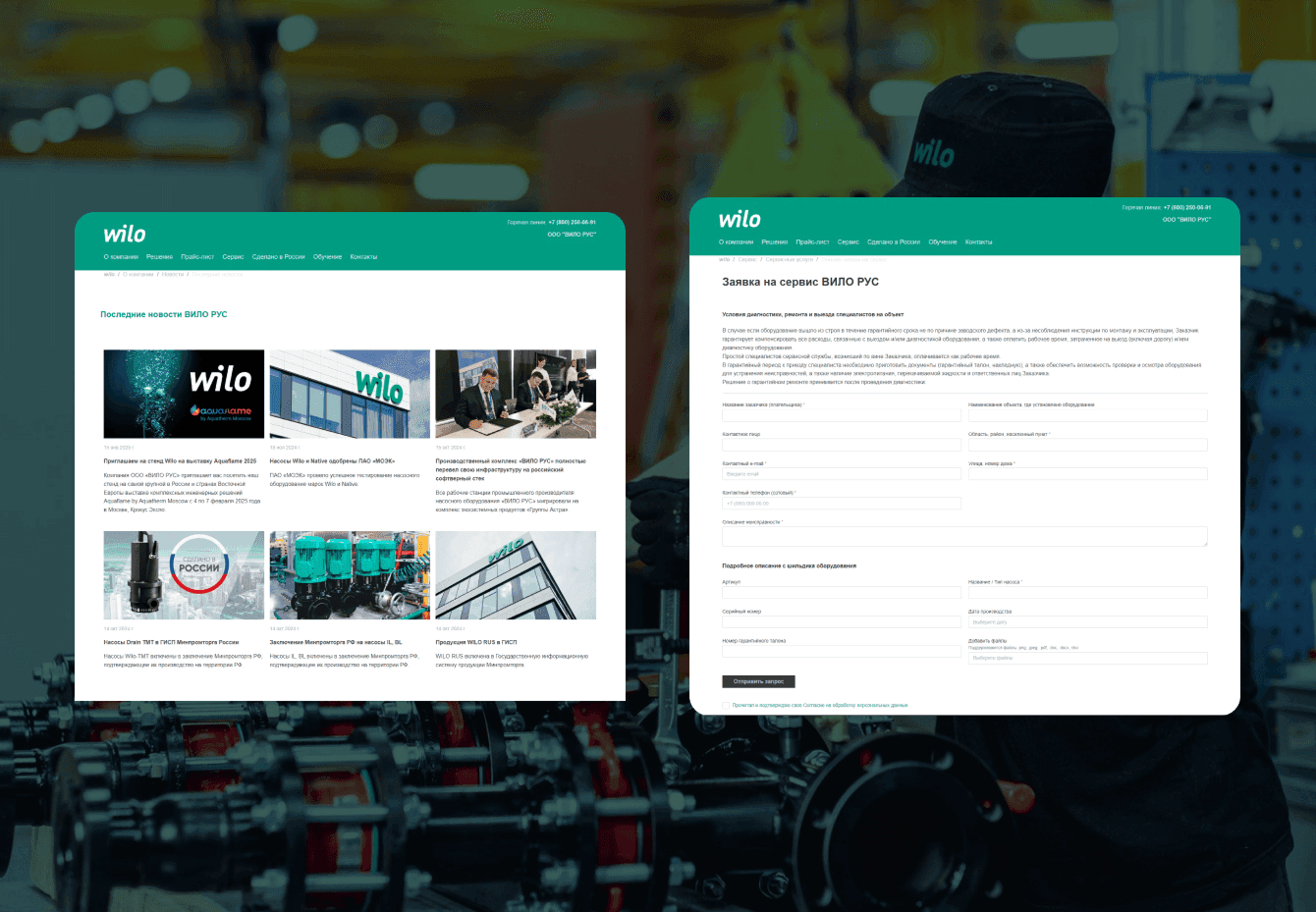Open the 'Сделано в России' pump thumbnail
The width and height of the screenshot is (1316, 912).
[184, 575]
